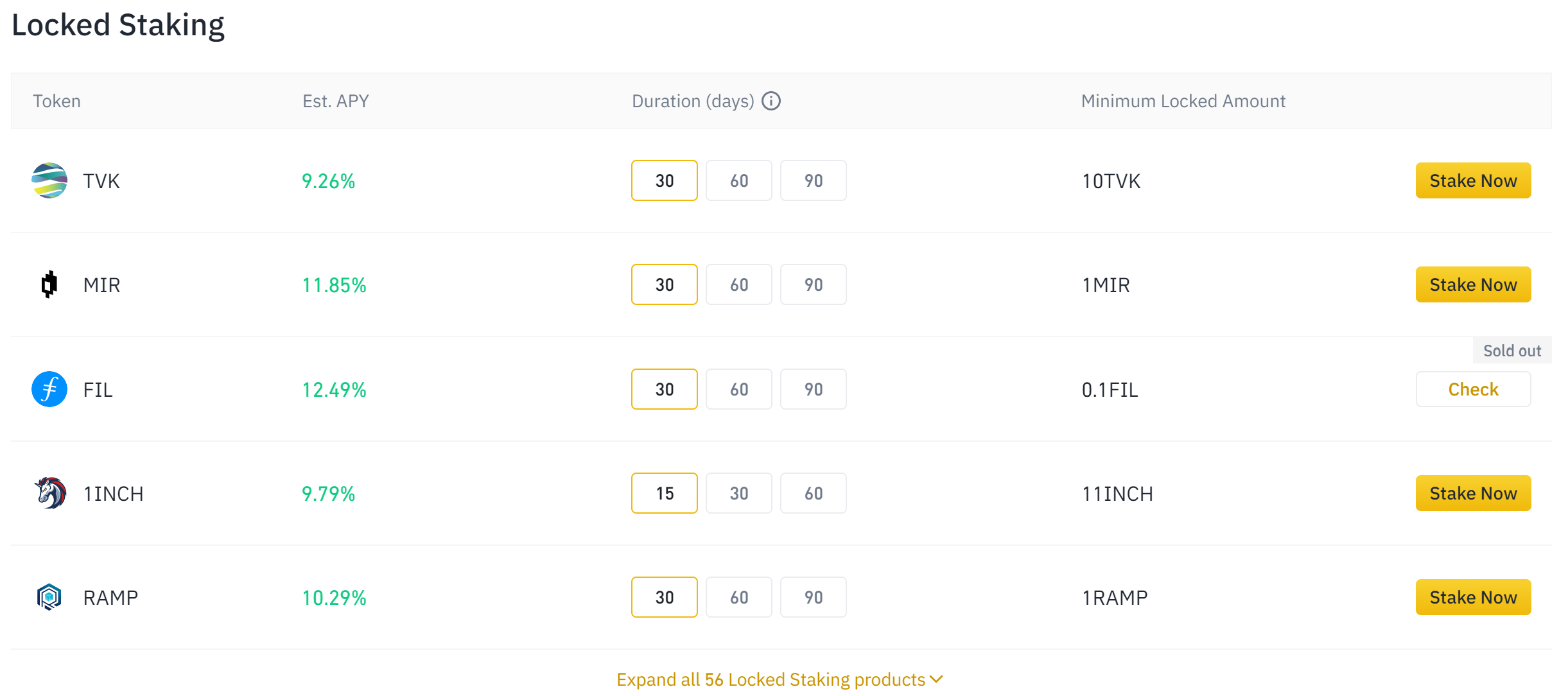The height and width of the screenshot is (696, 1568).
Task: Select 60 days duration for FIL
Action: click(x=739, y=389)
